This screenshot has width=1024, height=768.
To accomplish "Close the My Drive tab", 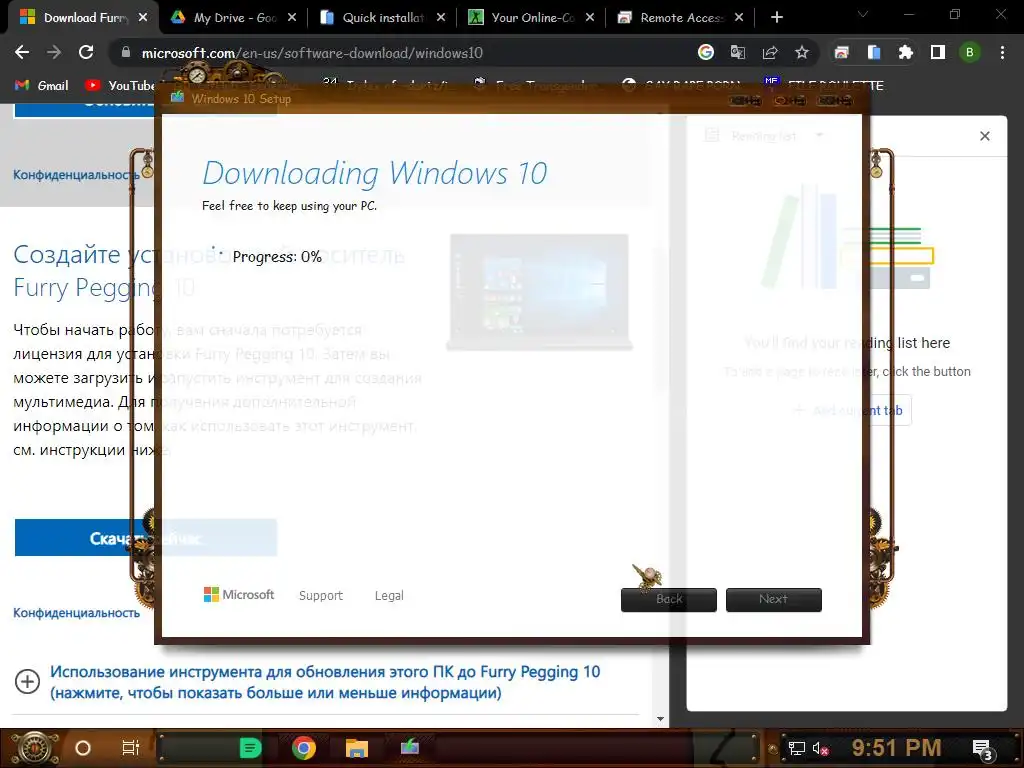I will [x=292, y=18].
